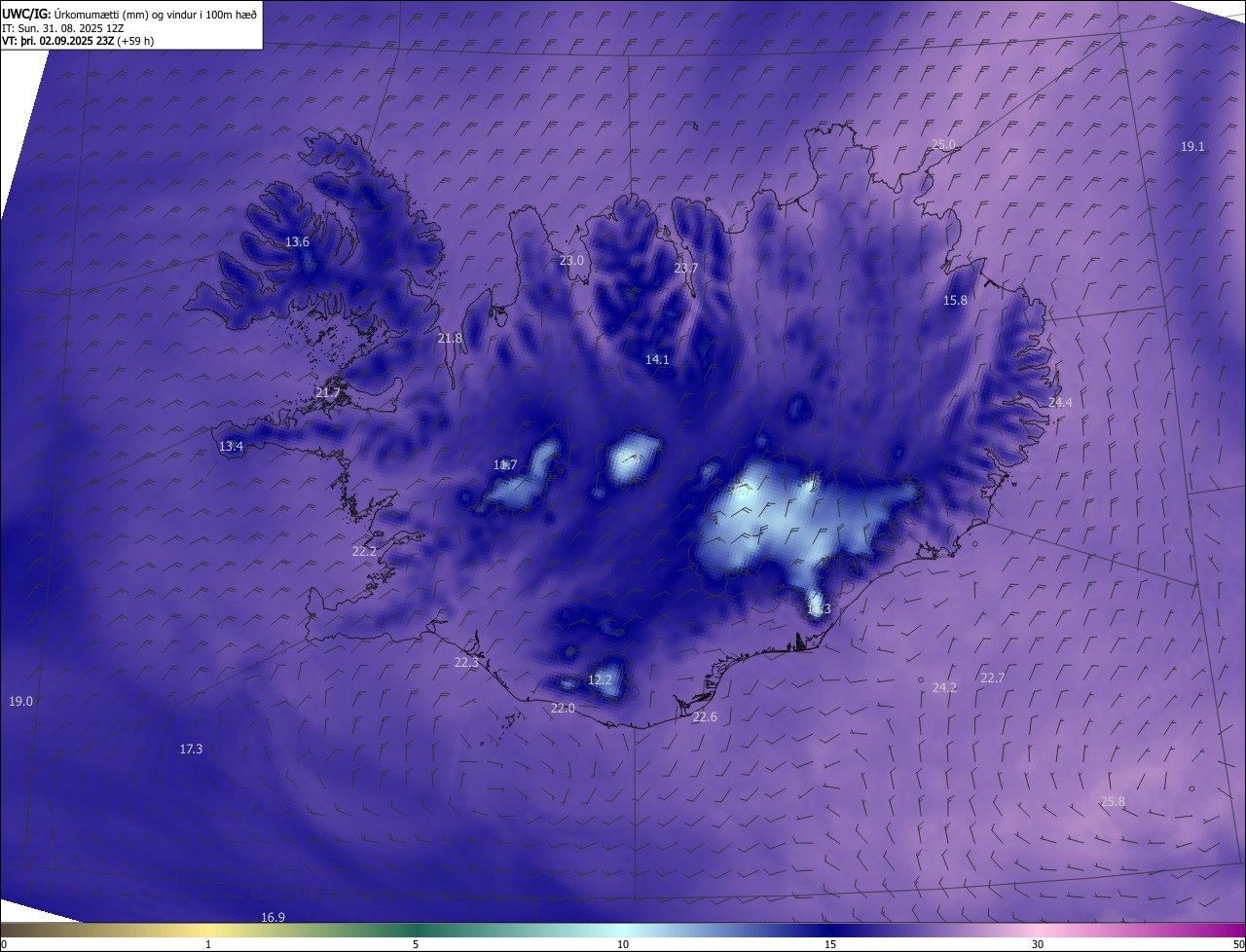Click the 21.7 map value
The width and height of the screenshot is (1246, 952).
(328, 393)
